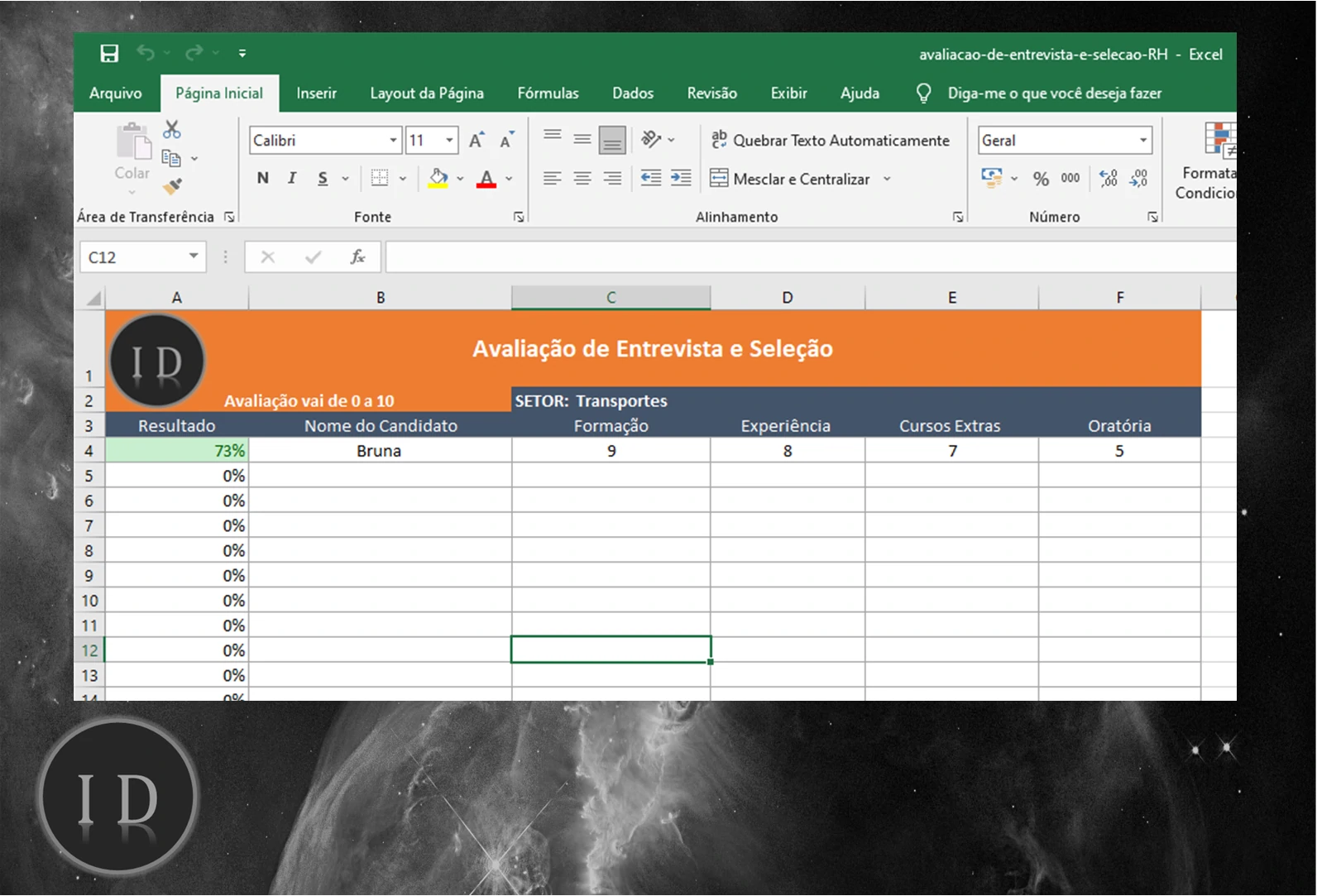Switch to the Inserir tab
The width and height of the screenshot is (1317, 896).
316,93
